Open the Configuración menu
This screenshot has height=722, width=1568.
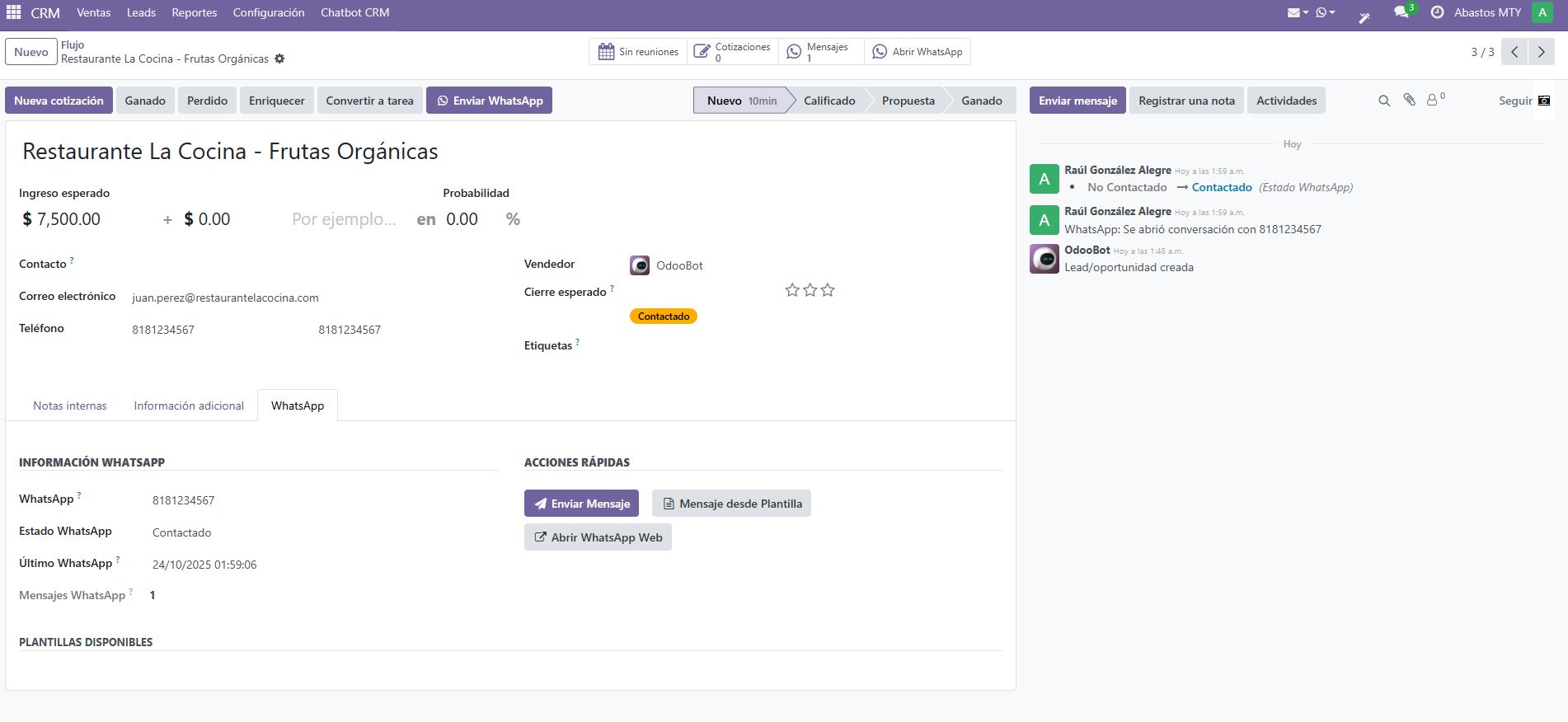pyautogui.click(x=269, y=12)
